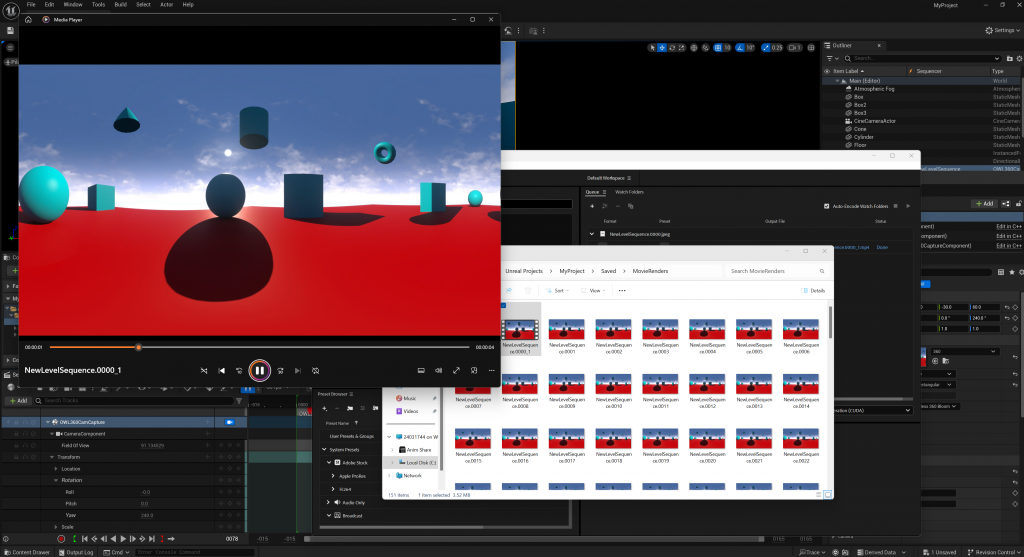
Task: Select the viewport Select mode tool
Action: click(x=652, y=48)
